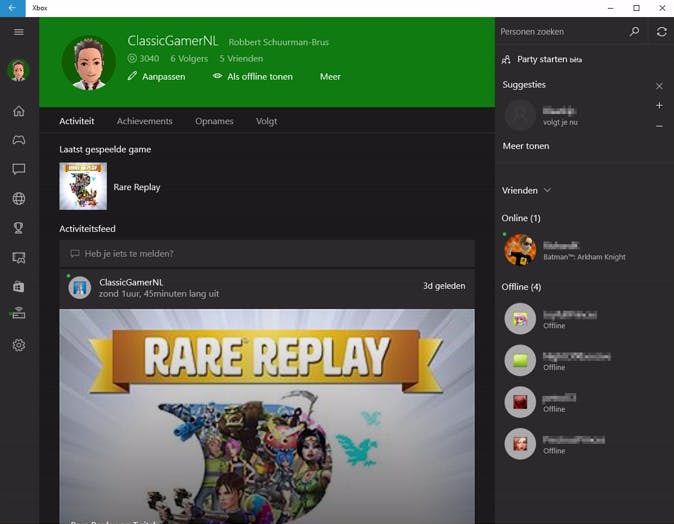Refresh the friends list
The image size is (674, 524).
[662, 32]
